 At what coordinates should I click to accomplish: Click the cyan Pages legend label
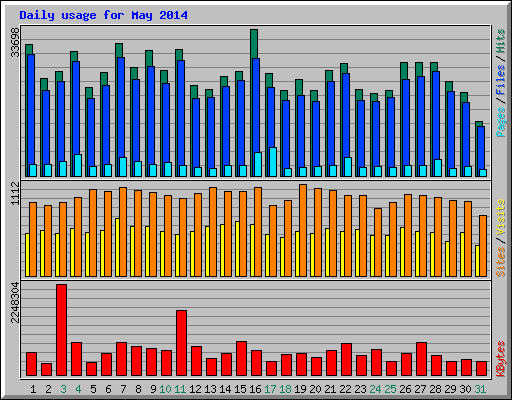(500, 122)
